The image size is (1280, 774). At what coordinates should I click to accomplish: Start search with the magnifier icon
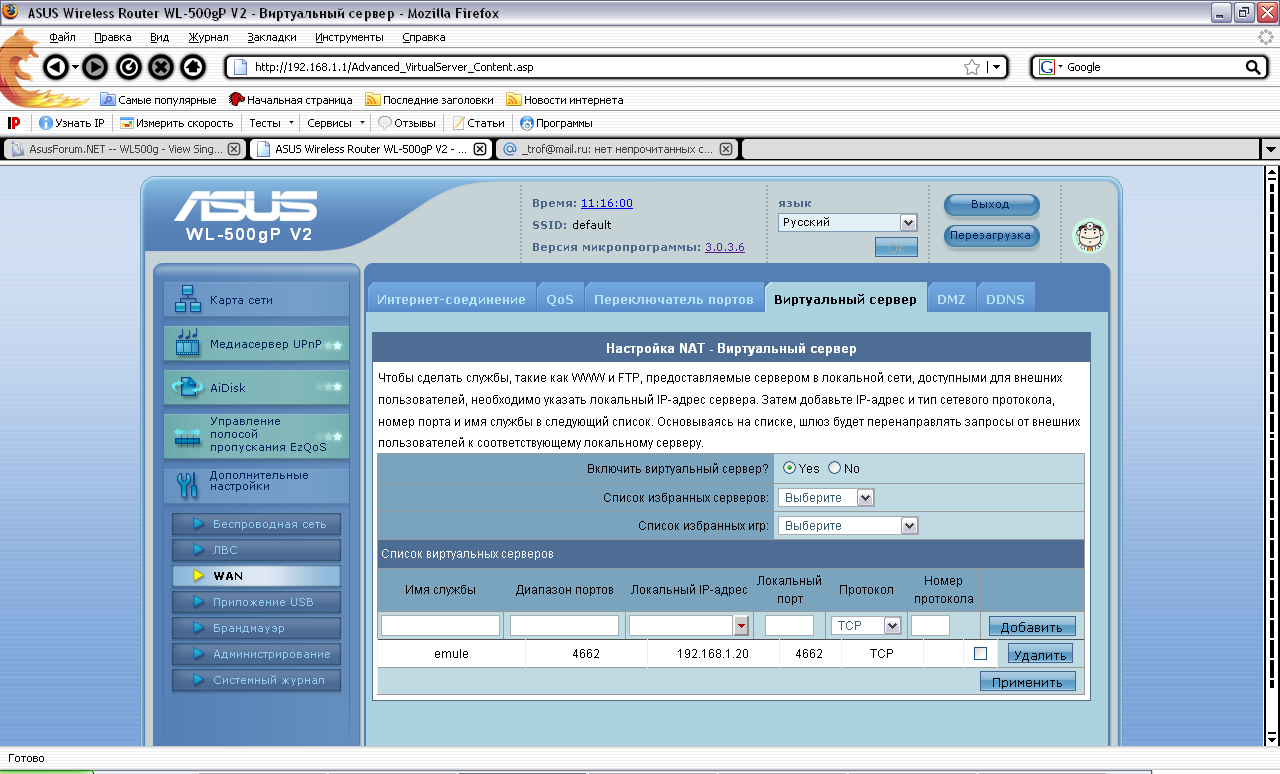click(x=1253, y=67)
